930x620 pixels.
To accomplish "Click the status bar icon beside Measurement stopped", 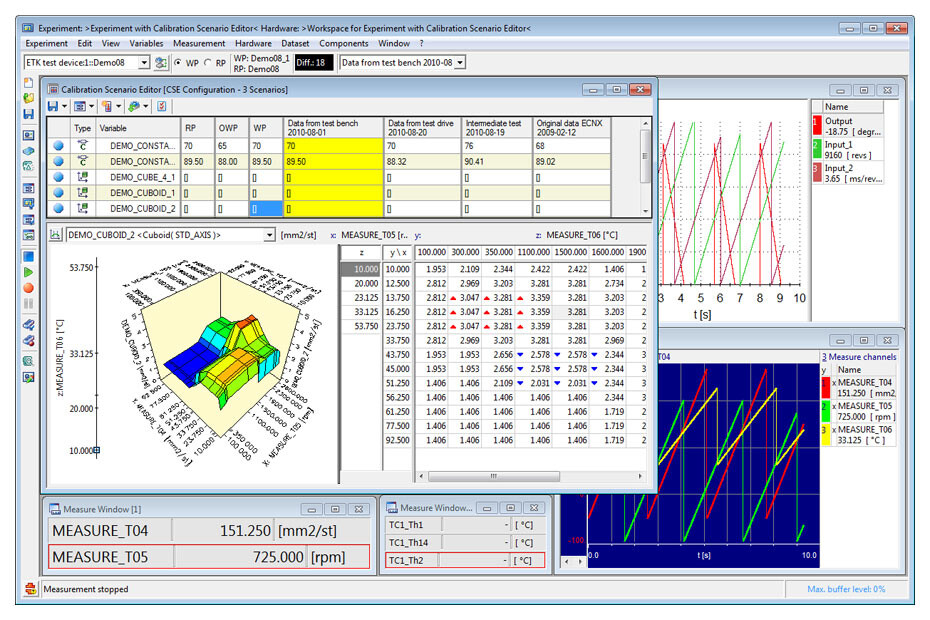I will coord(30,589).
